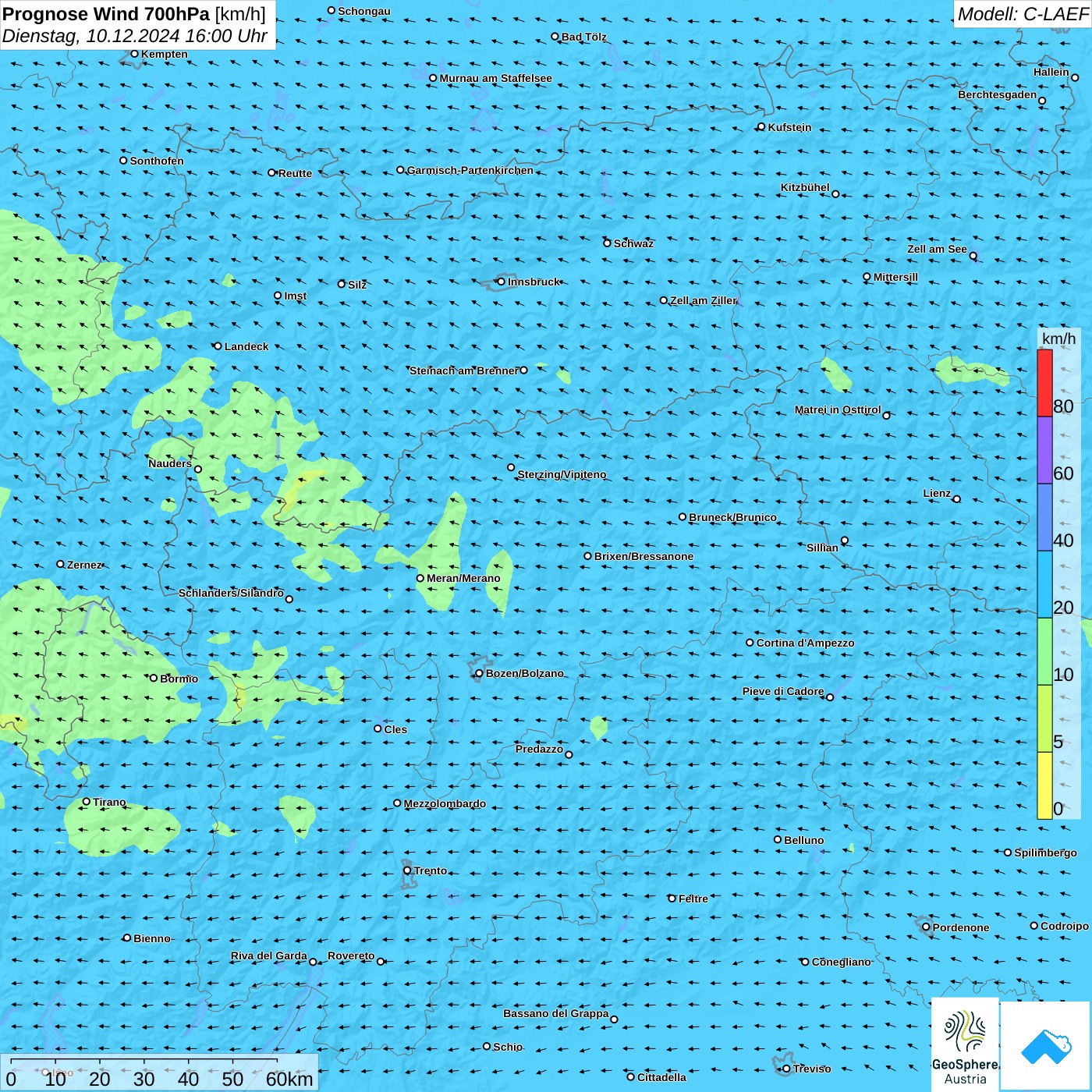
Task: Select the Bienno label
Action: pos(151,938)
